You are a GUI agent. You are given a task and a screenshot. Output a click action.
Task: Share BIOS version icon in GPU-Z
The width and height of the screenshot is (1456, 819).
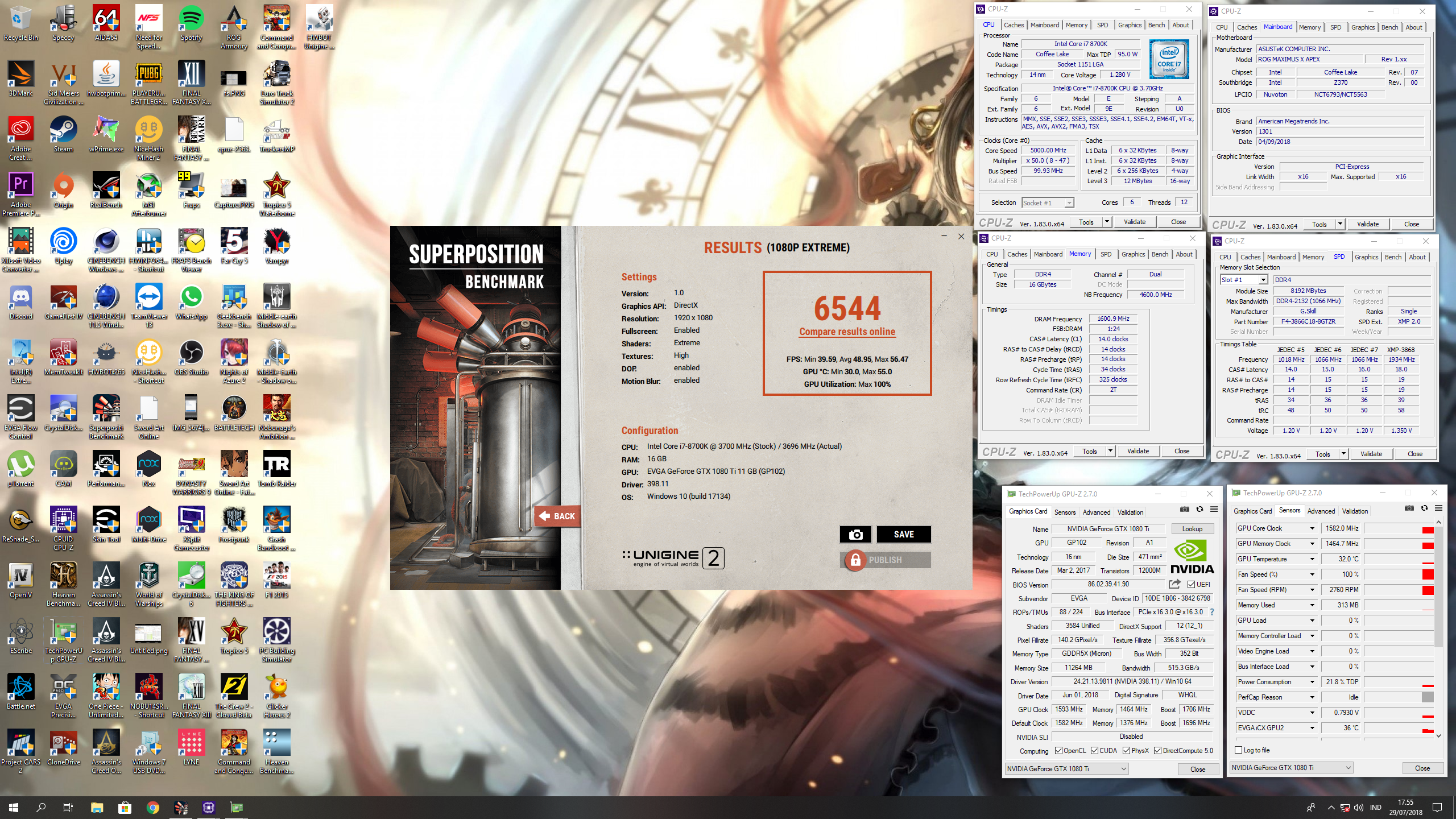(x=1174, y=584)
